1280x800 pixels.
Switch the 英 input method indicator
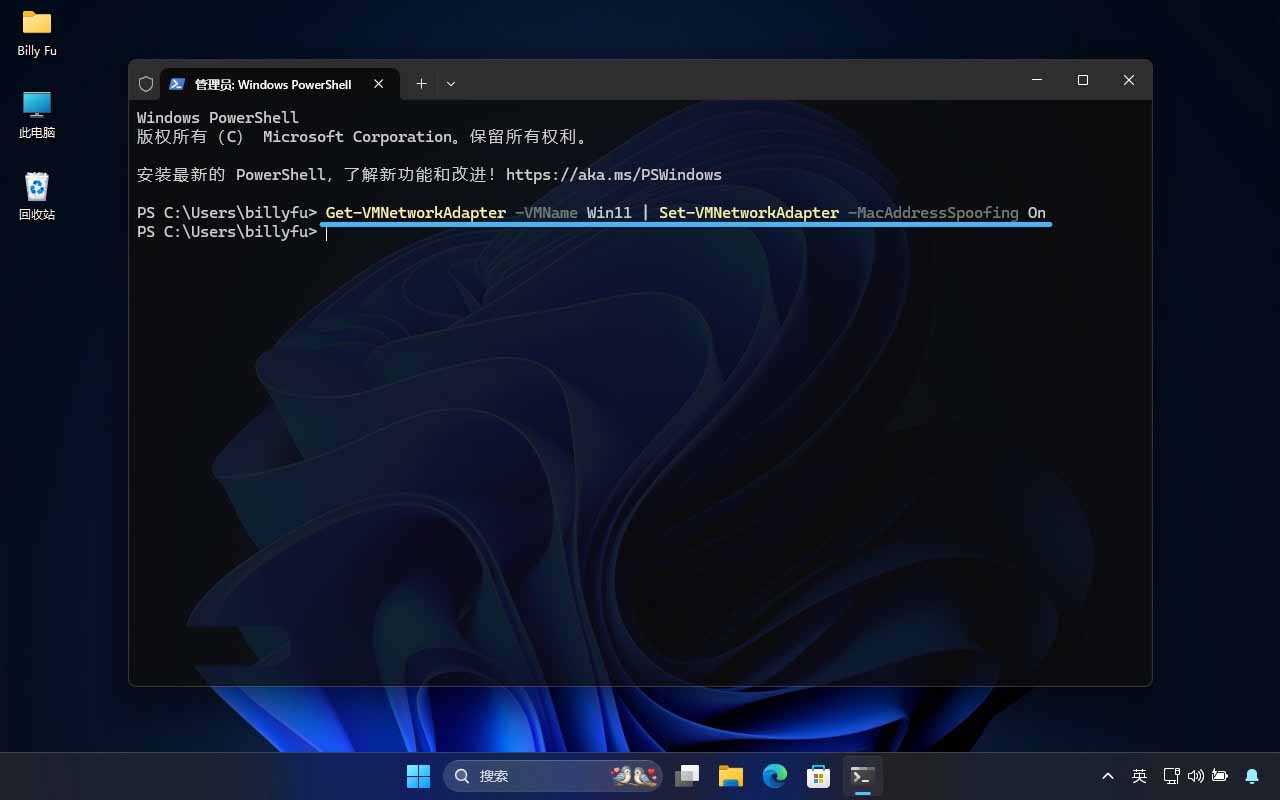(x=1139, y=776)
